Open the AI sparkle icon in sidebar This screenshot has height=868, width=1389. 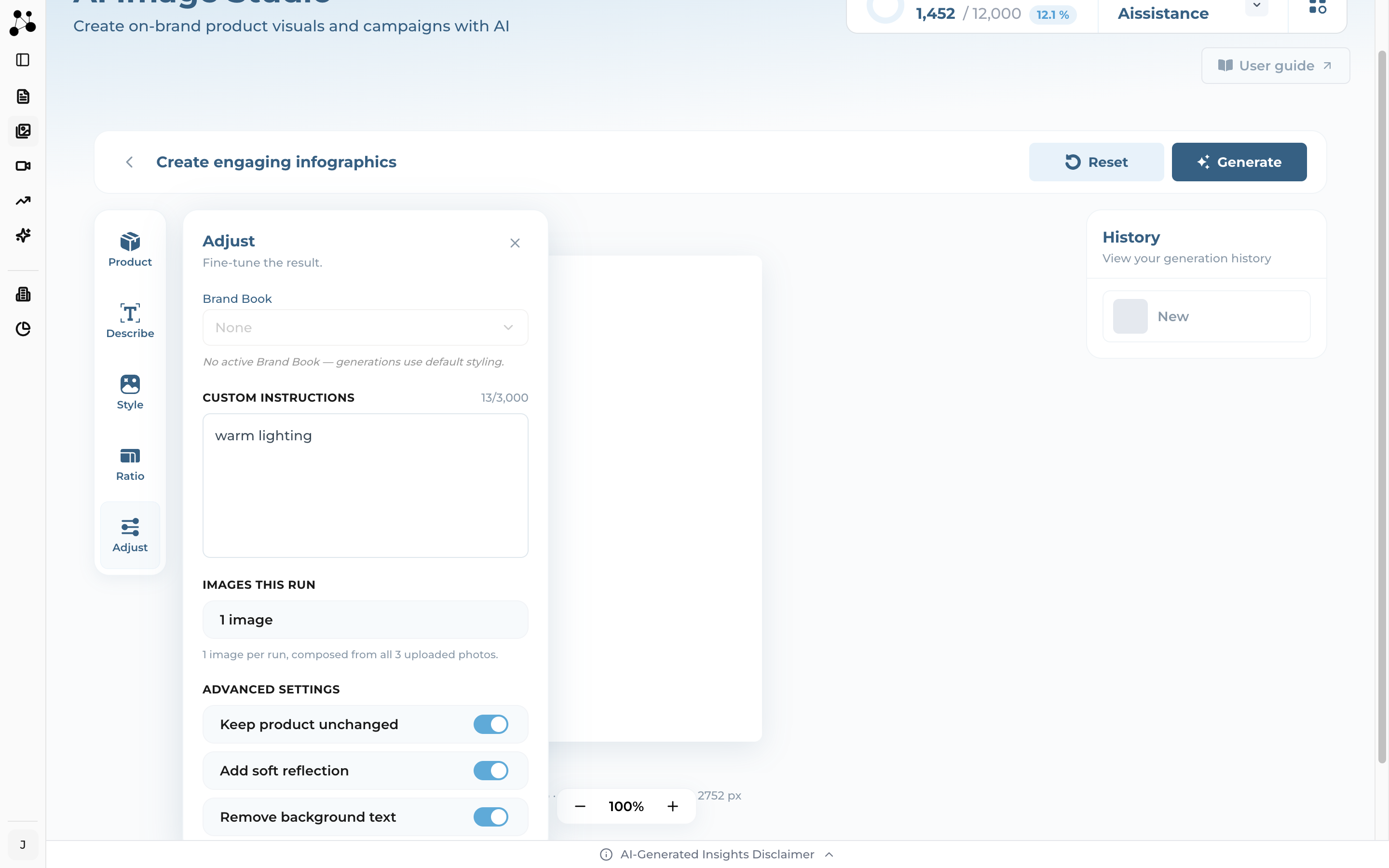point(23,235)
